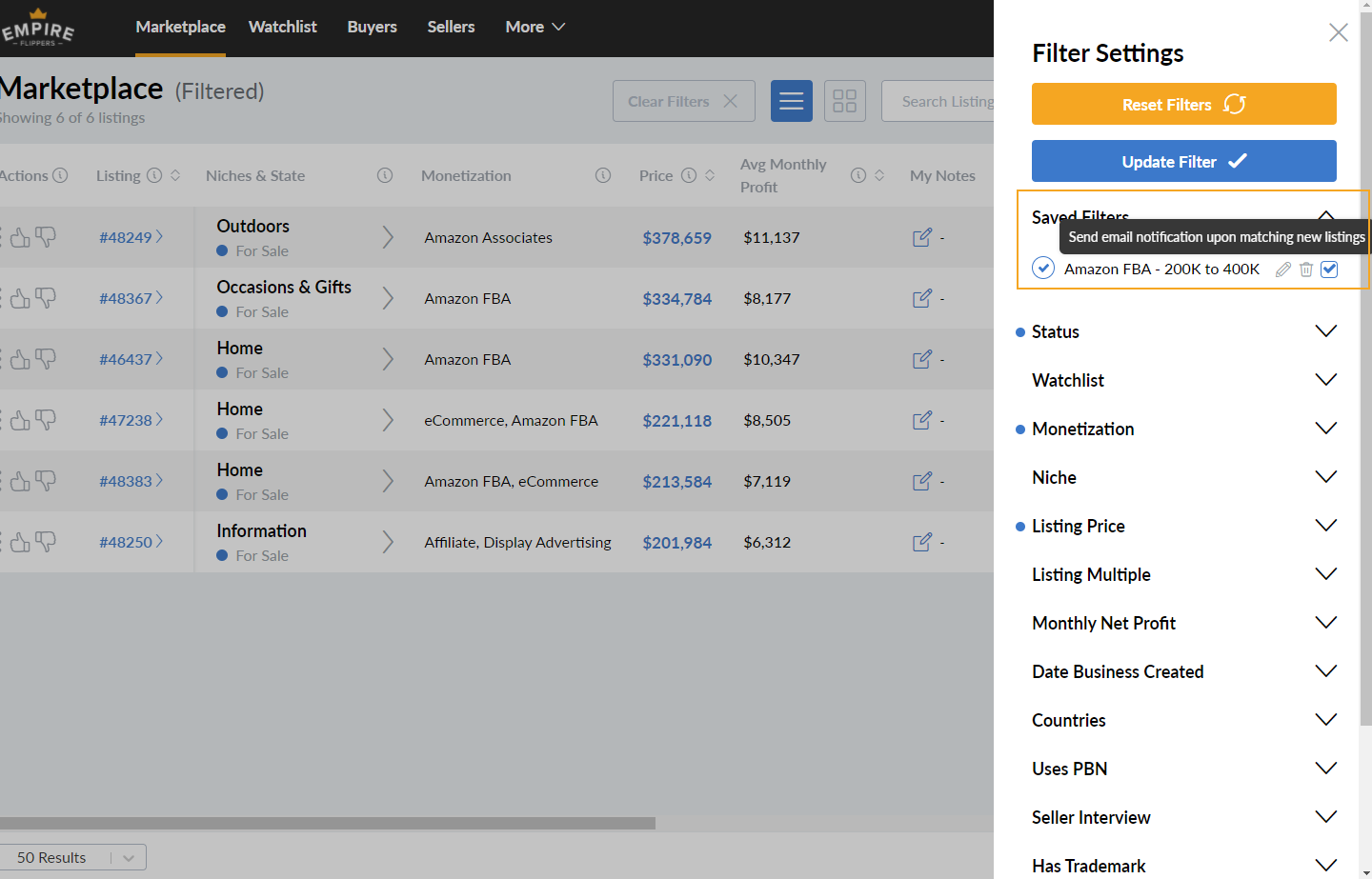The height and width of the screenshot is (879, 1372).
Task: Sort by Listing column arrows
Action: click(175, 175)
